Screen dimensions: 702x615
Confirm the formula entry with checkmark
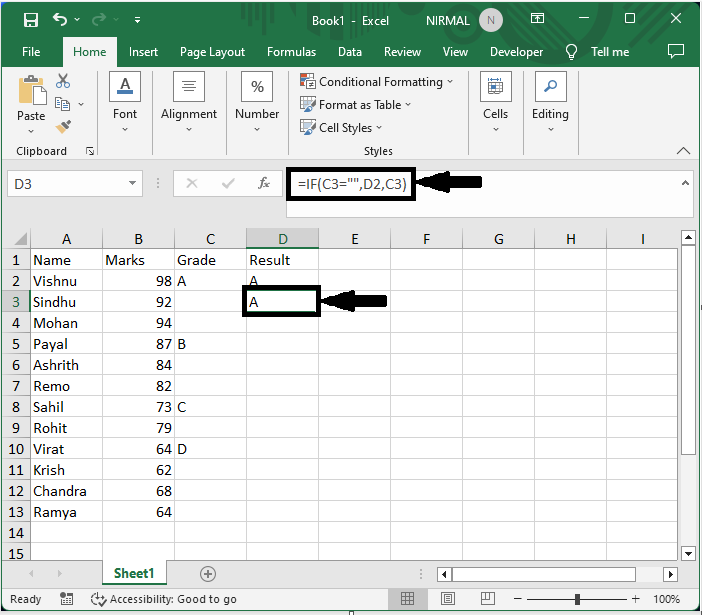point(228,183)
